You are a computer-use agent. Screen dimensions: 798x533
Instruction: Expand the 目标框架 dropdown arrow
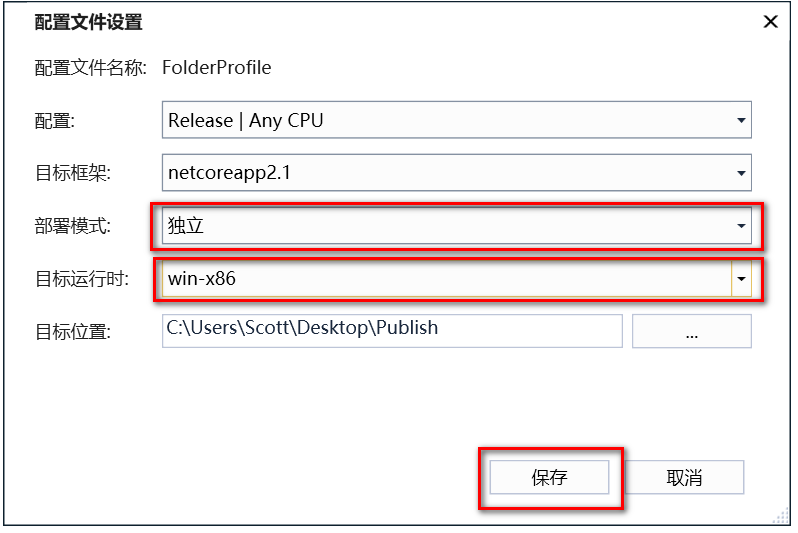pyautogui.click(x=741, y=173)
